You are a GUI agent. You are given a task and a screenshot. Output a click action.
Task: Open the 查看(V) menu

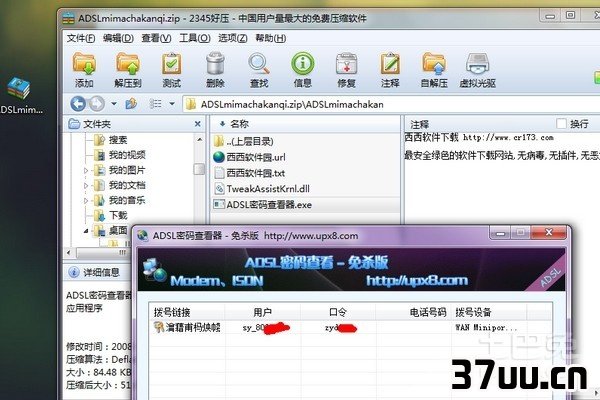click(x=156, y=38)
